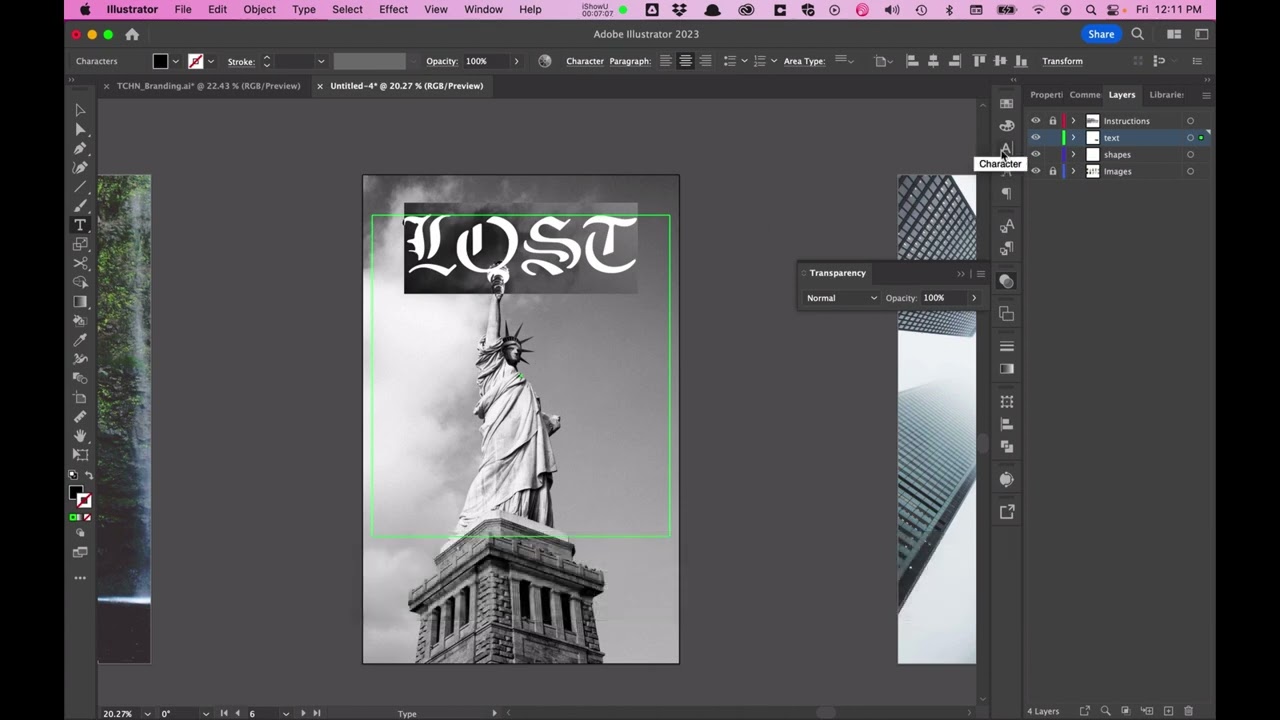Open zoom level dropdown at 20.27%

[x=148, y=714]
